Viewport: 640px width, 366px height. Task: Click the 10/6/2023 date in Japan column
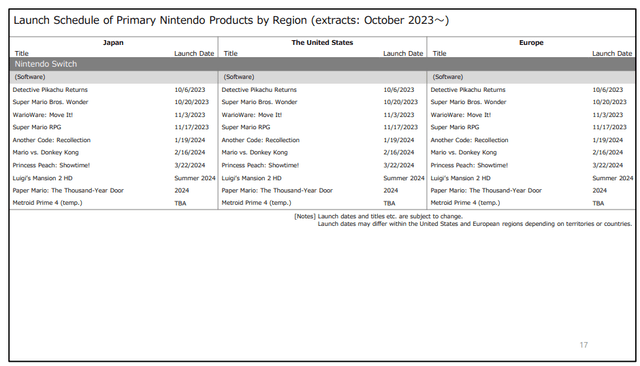pyautogui.click(x=190, y=90)
